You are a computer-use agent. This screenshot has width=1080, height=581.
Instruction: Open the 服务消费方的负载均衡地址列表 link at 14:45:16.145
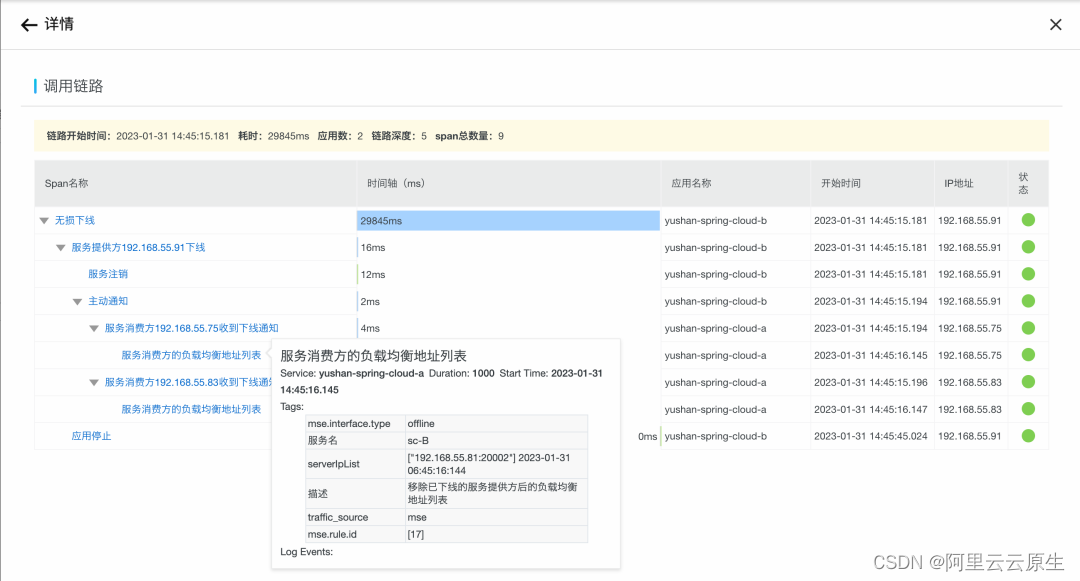point(191,355)
